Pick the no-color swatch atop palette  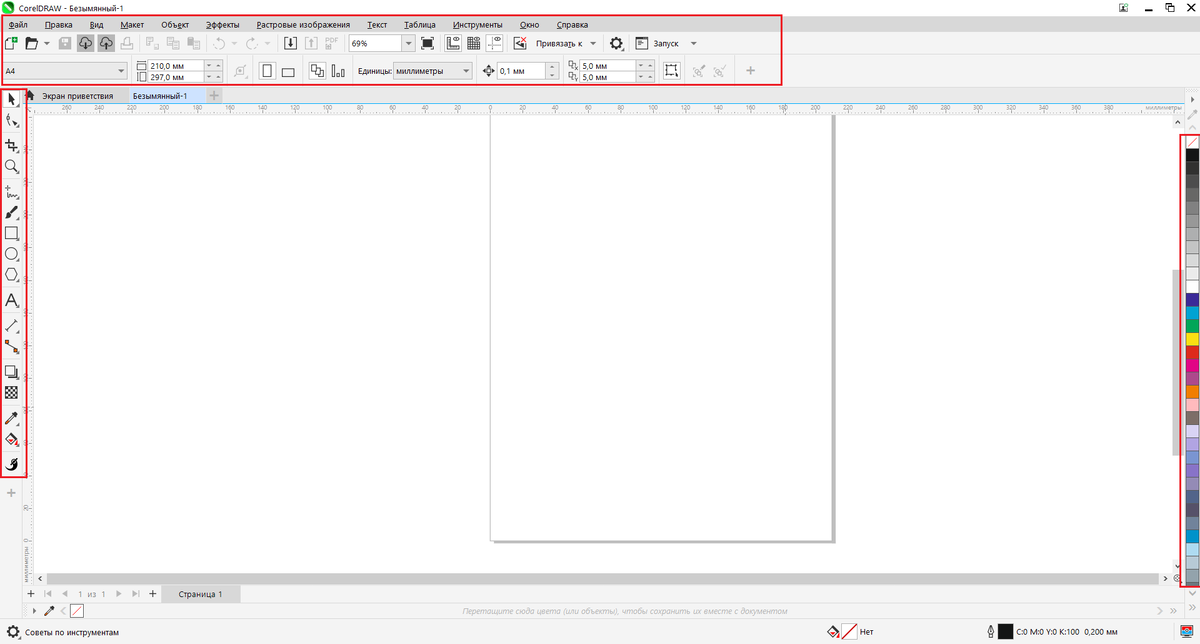coord(1192,142)
